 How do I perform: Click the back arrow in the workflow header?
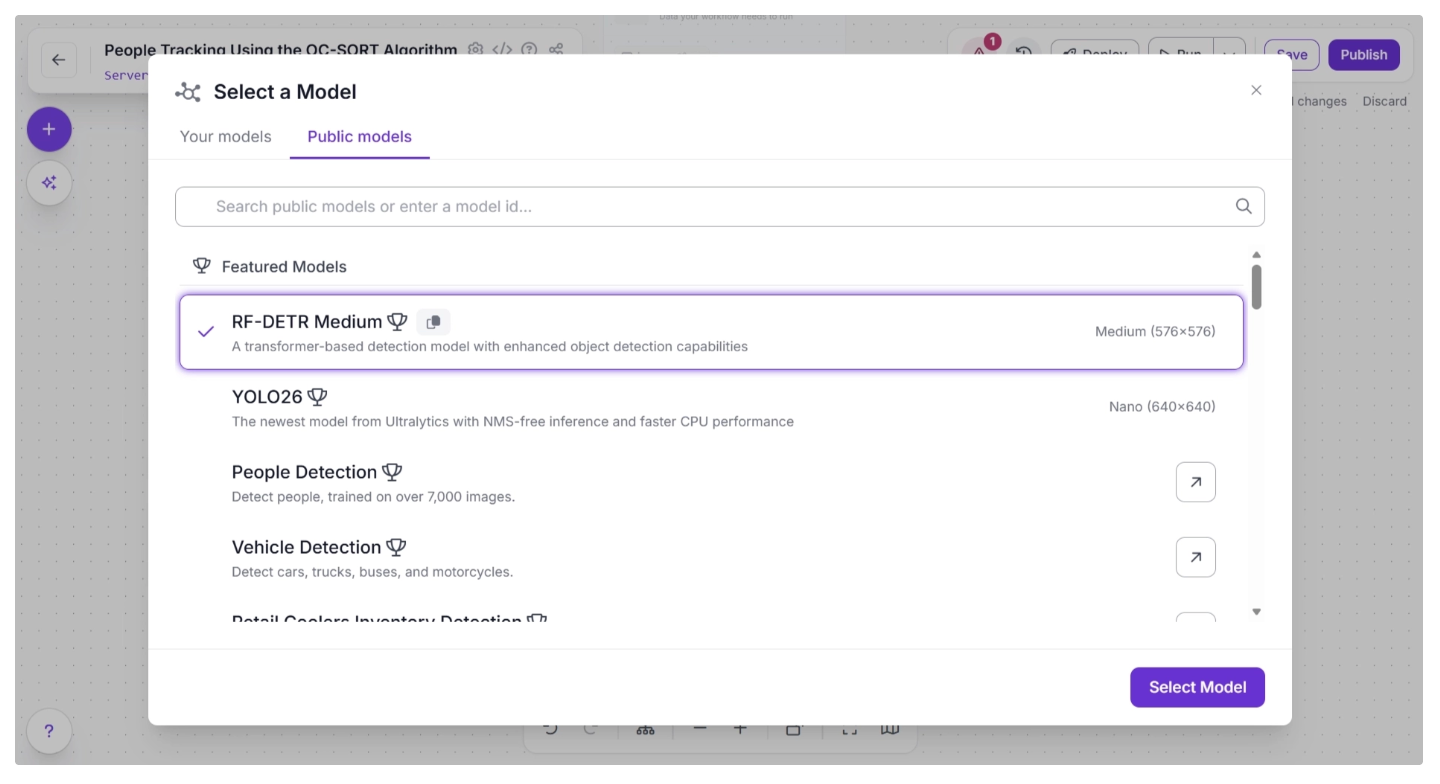coord(58,60)
